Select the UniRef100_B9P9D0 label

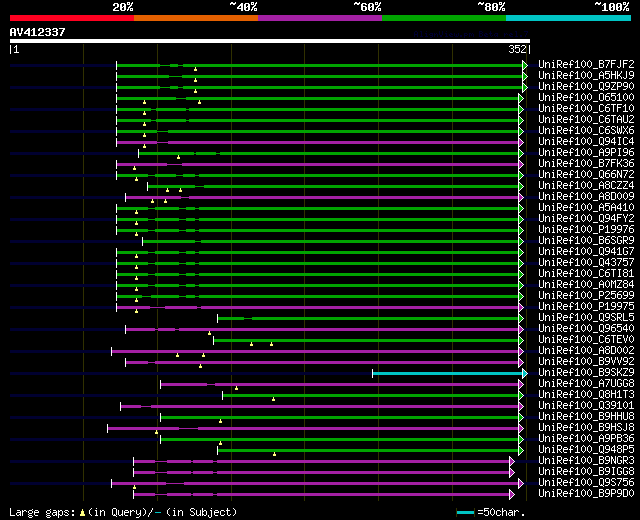coord(586,494)
